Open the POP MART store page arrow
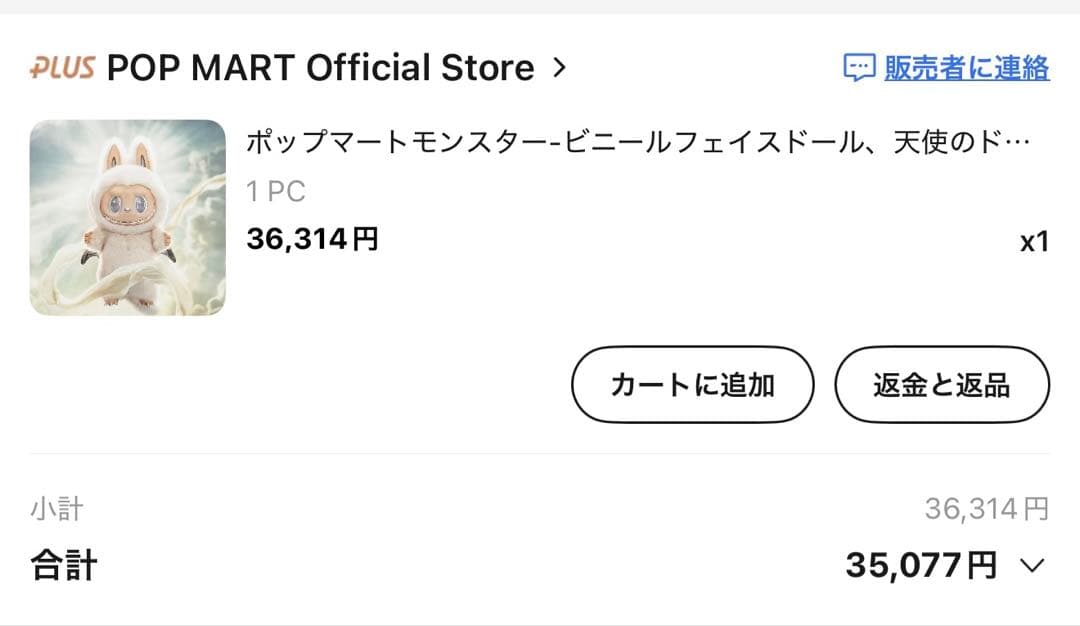This screenshot has height=626, width=1080. tap(558, 68)
